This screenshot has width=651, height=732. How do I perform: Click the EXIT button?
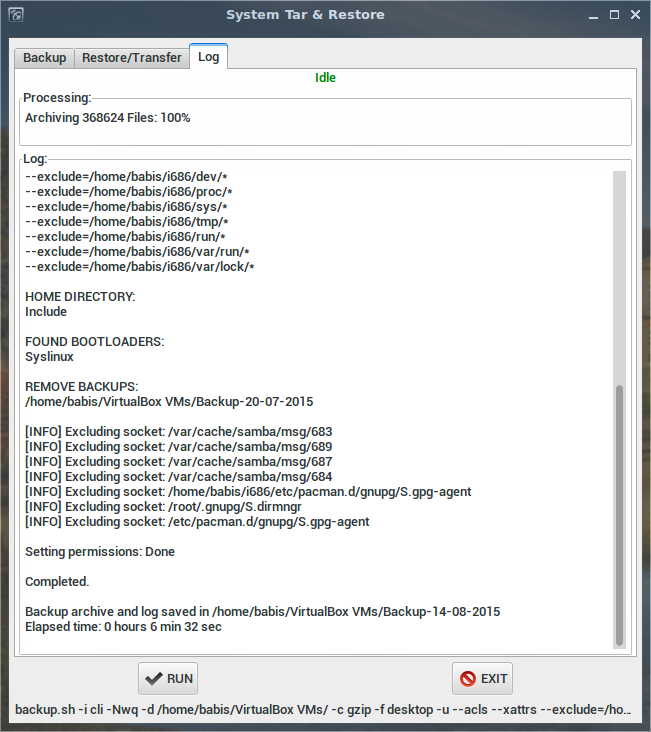point(482,678)
